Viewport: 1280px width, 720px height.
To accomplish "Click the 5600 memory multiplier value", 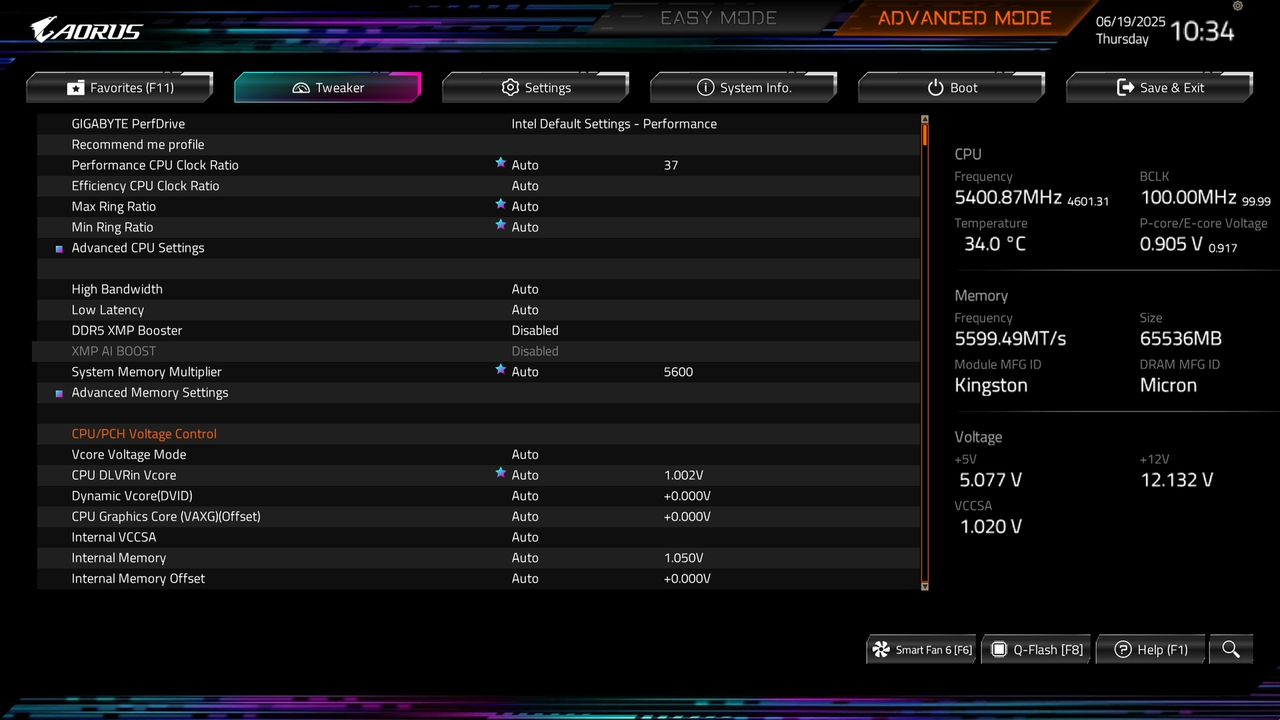I will pyautogui.click(x=678, y=372).
